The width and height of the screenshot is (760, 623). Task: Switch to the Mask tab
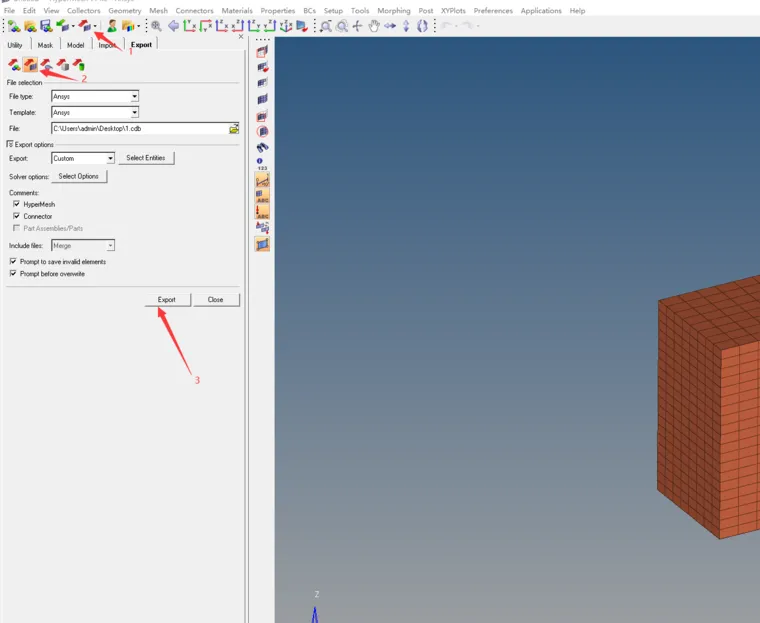45,45
